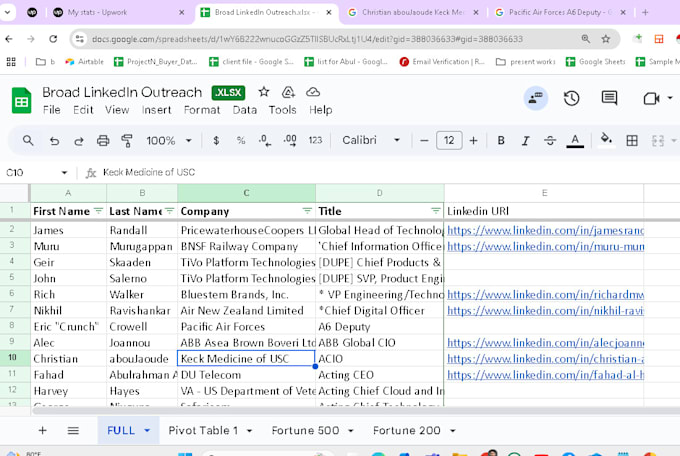This screenshot has height=456, width=680.
Task: Open the fill color picker
Action: (x=605, y=141)
